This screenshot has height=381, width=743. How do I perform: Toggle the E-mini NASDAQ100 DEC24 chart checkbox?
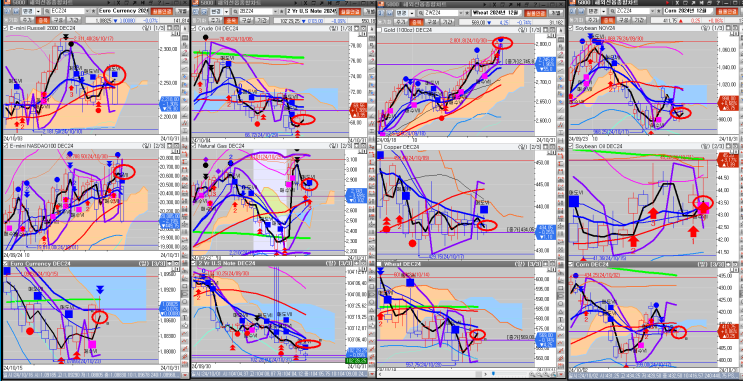(5, 146)
